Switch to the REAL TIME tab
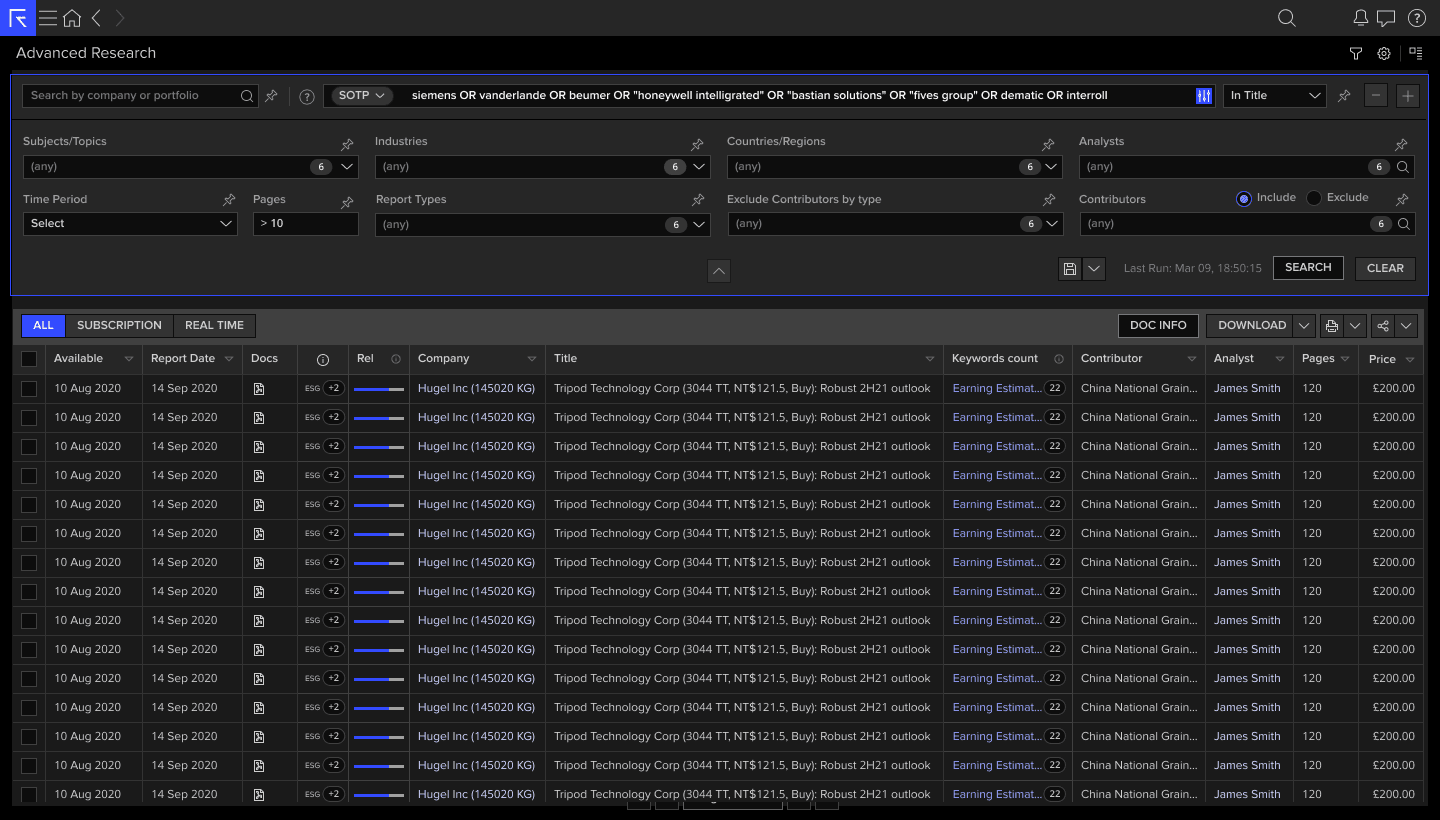 click(214, 325)
